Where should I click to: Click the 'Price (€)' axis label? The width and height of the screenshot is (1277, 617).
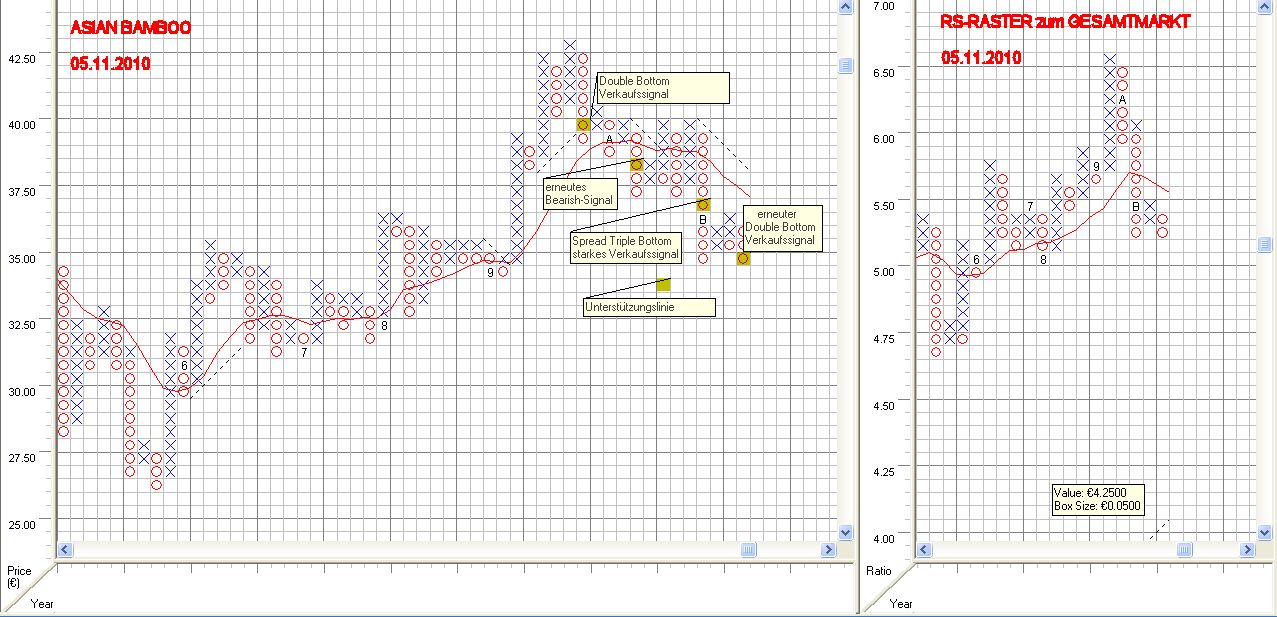[18, 577]
